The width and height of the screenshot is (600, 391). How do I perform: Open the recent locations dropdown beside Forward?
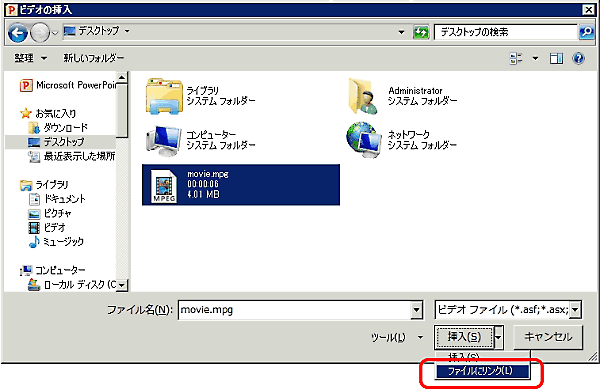[55, 33]
